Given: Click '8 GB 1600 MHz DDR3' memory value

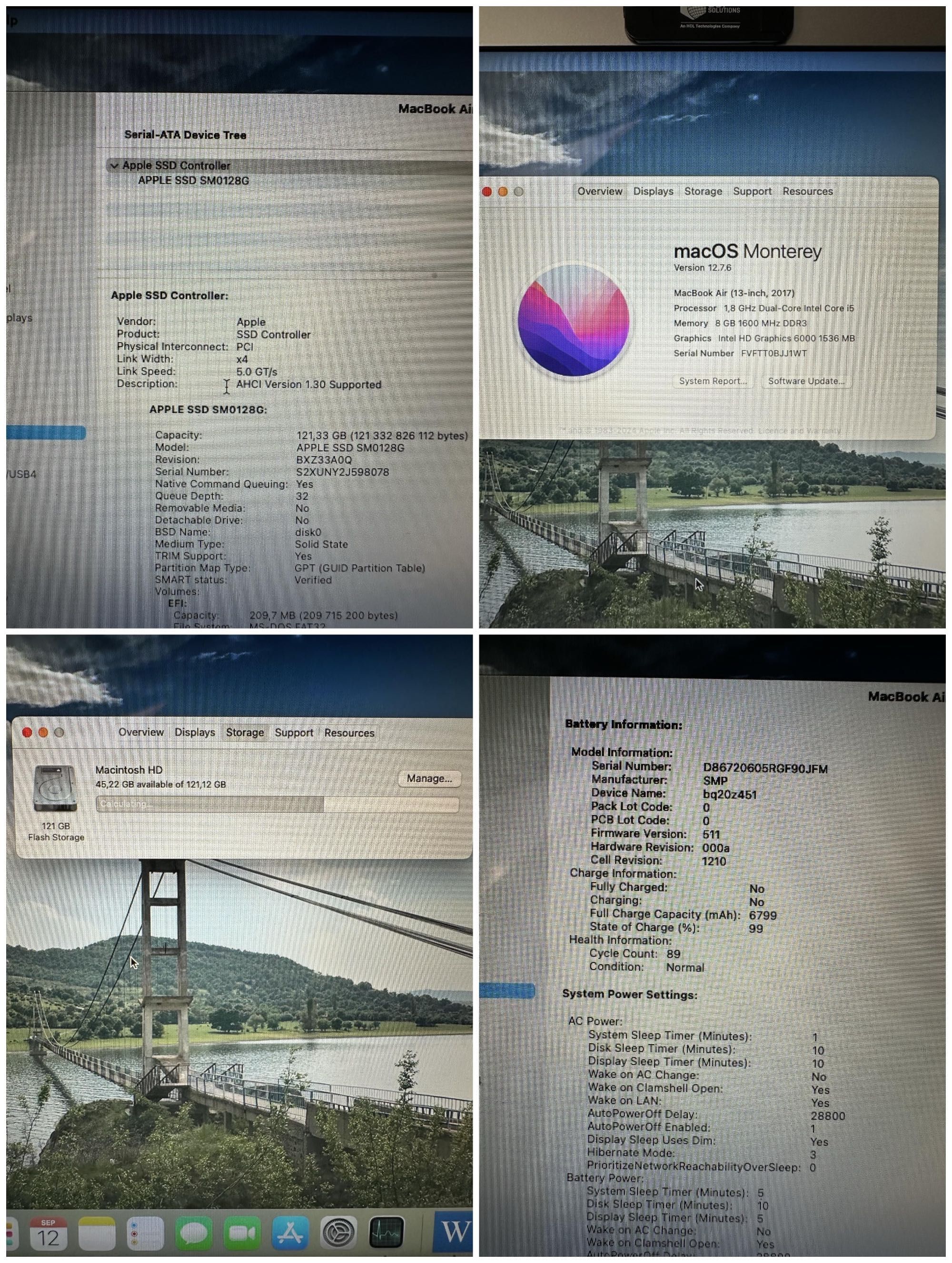Looking at the screenshot, I should click(x=761, y=323).
